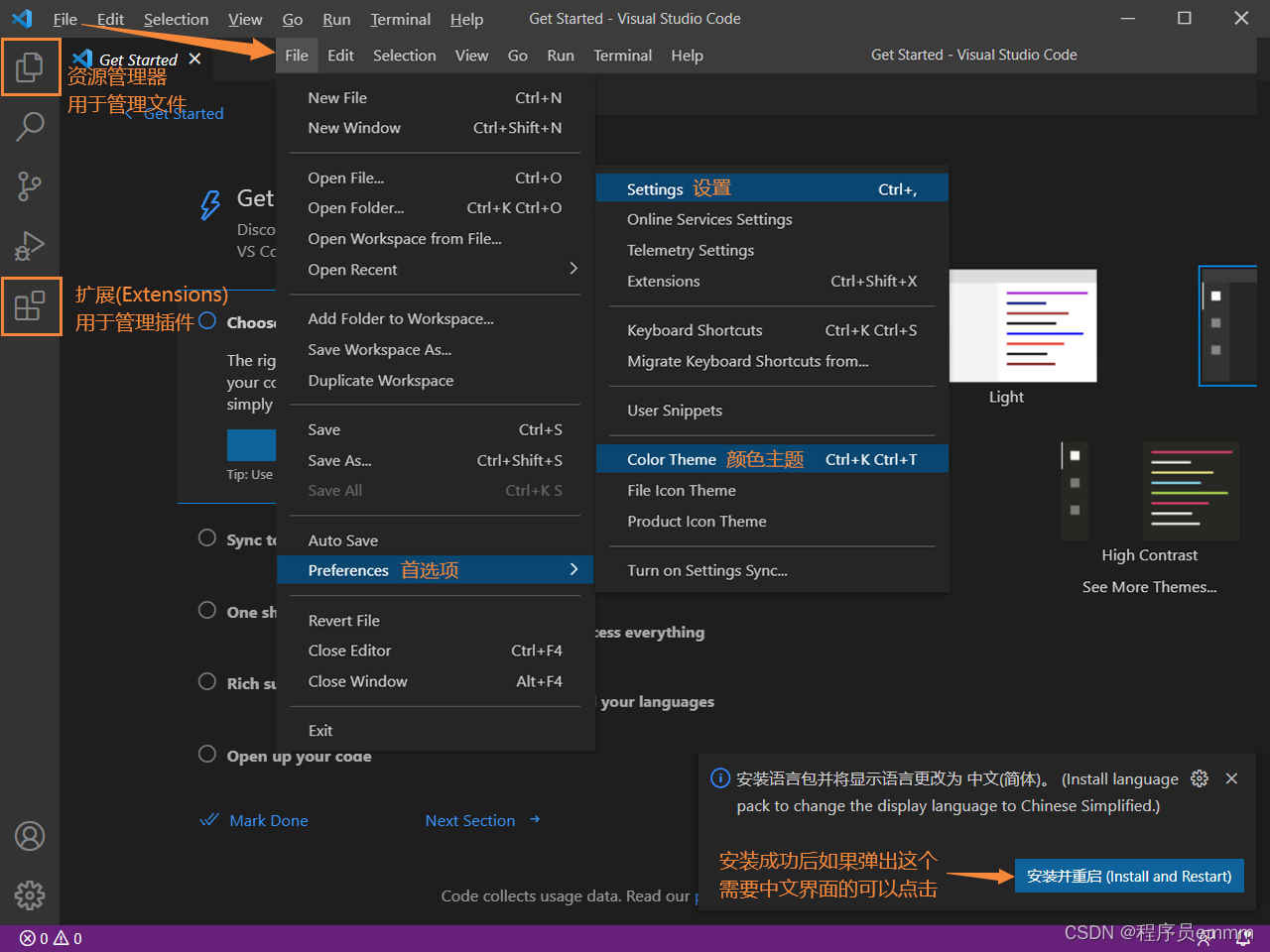
Task: Select Open Folder... menu entry
Action: [x=436, y=207]
